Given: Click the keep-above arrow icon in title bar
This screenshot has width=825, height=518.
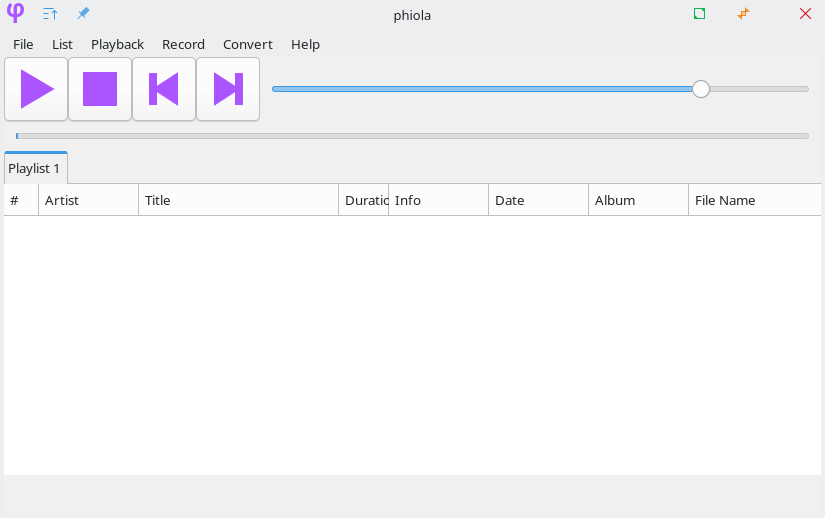Looking at the screenshot, I should (50, 14).
